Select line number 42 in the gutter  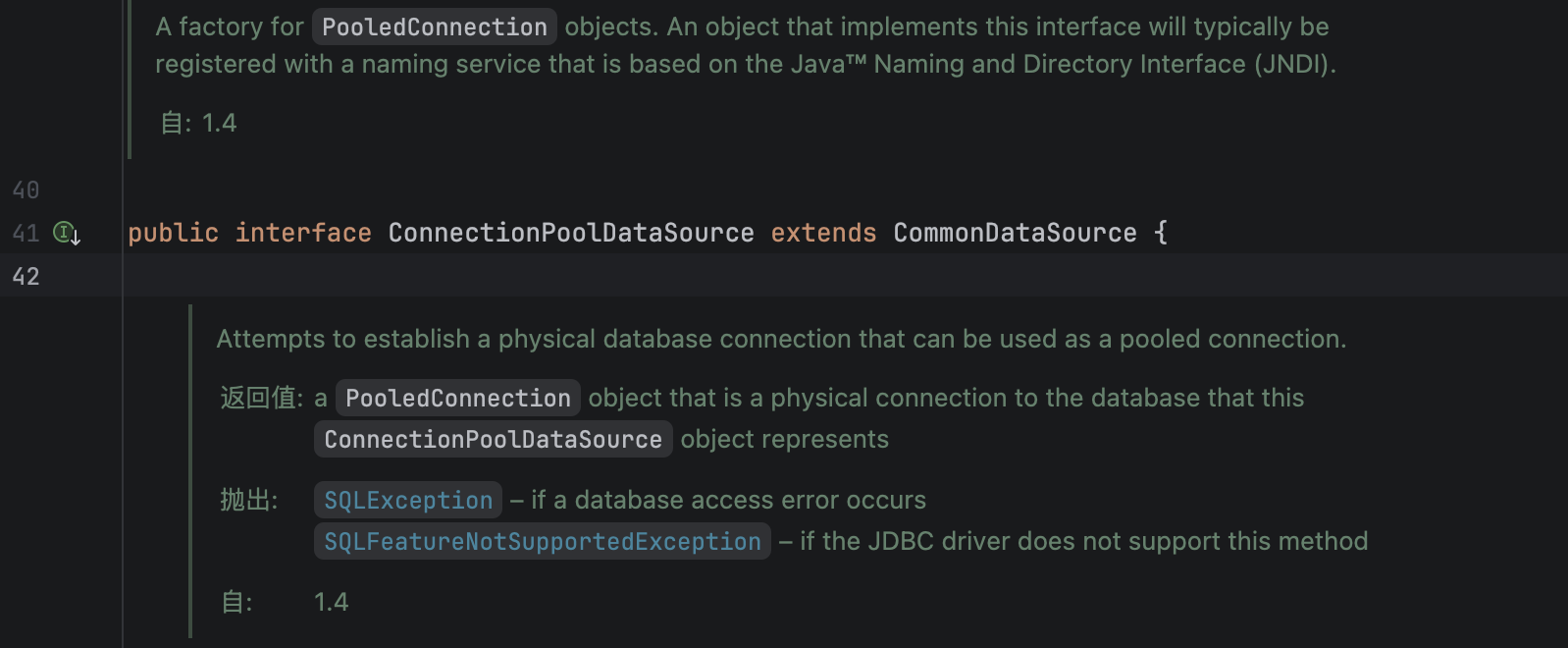point(26,276)
